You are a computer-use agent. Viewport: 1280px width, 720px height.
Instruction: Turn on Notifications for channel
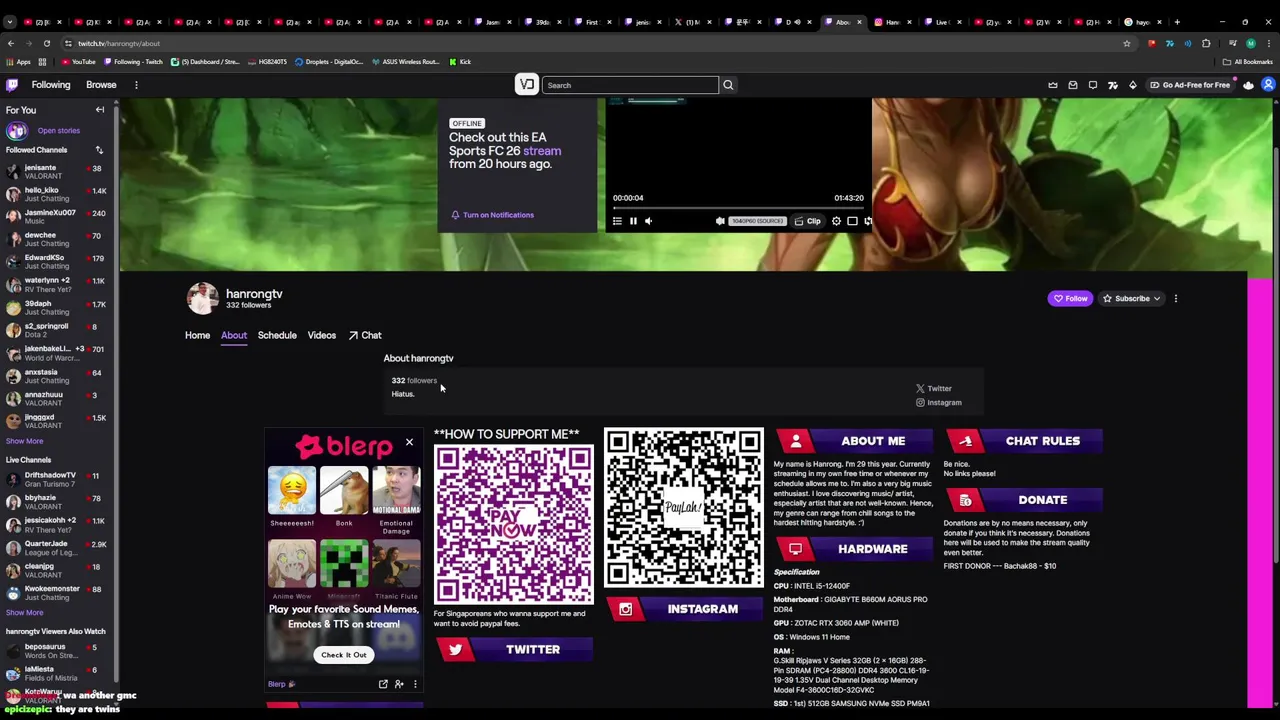[492, 215]
